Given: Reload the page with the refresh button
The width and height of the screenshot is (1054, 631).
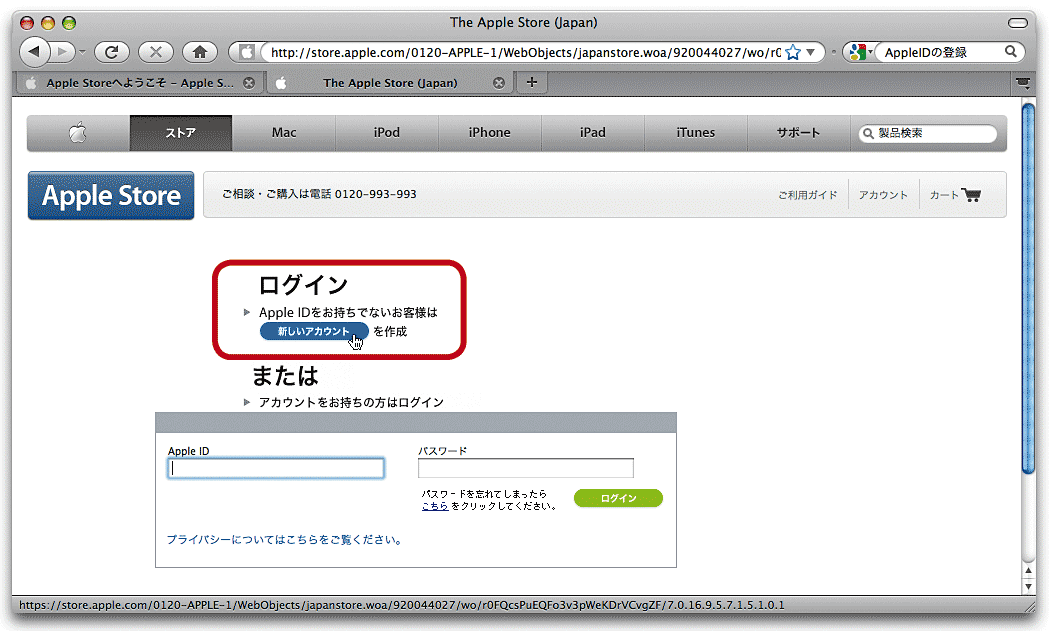Looking at the screenshot, I should pos(112,52).
